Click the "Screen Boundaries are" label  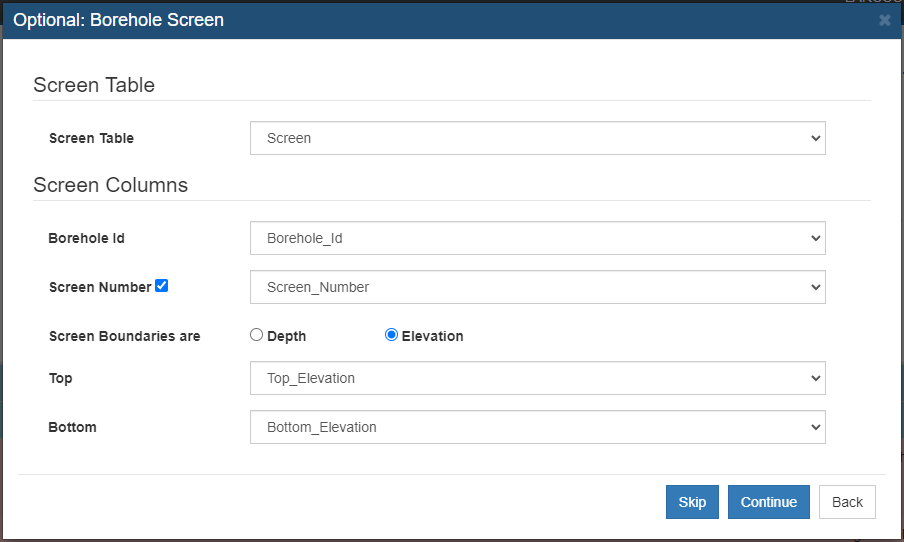tap(125, 336)
